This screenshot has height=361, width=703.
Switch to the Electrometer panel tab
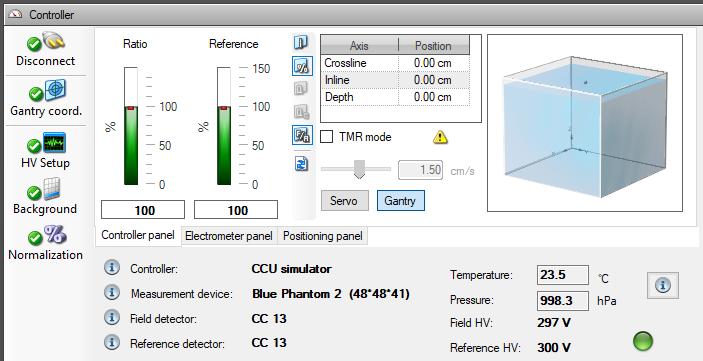(x=229, y=236)
